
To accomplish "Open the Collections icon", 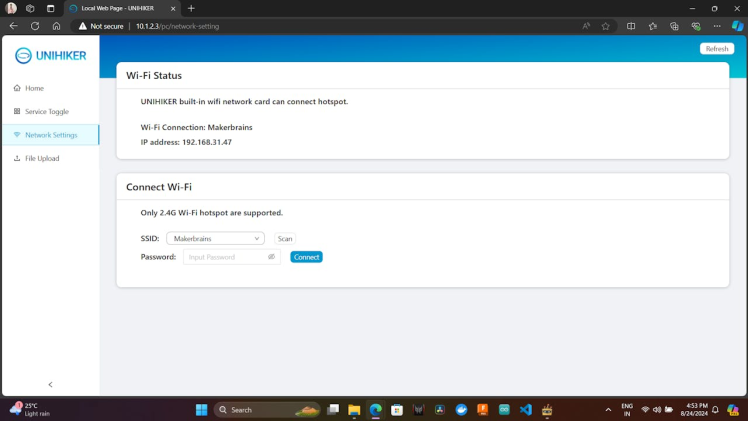I will [674, 26].
